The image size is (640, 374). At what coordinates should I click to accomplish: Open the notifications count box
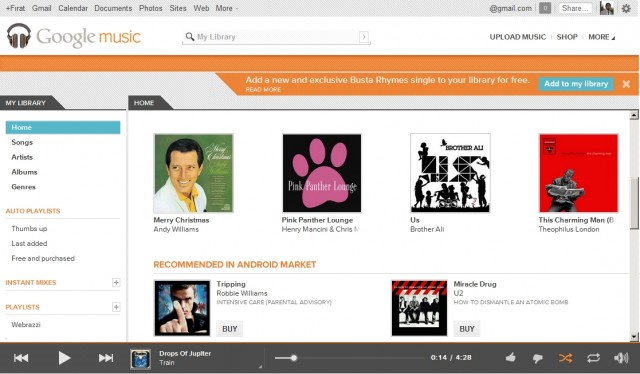(545, 8)
